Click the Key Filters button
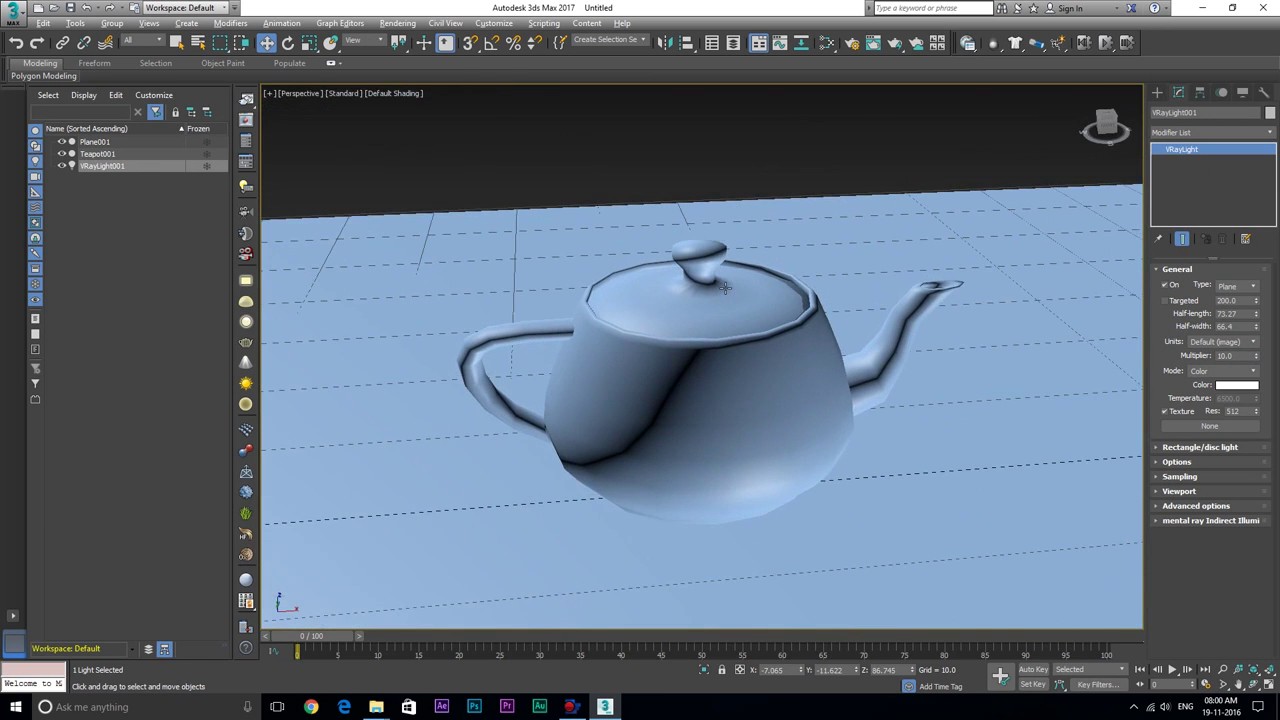 (x=1098, y=685)
